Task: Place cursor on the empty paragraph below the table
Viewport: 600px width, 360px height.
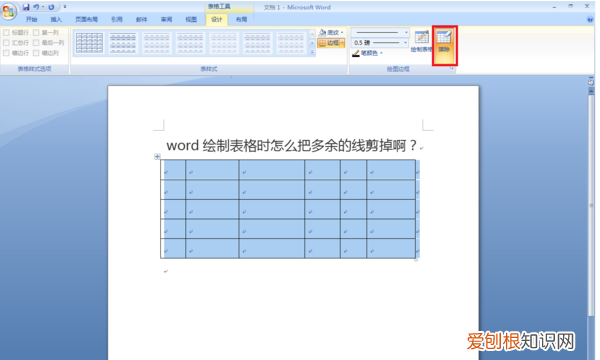Action: [166, 271]
